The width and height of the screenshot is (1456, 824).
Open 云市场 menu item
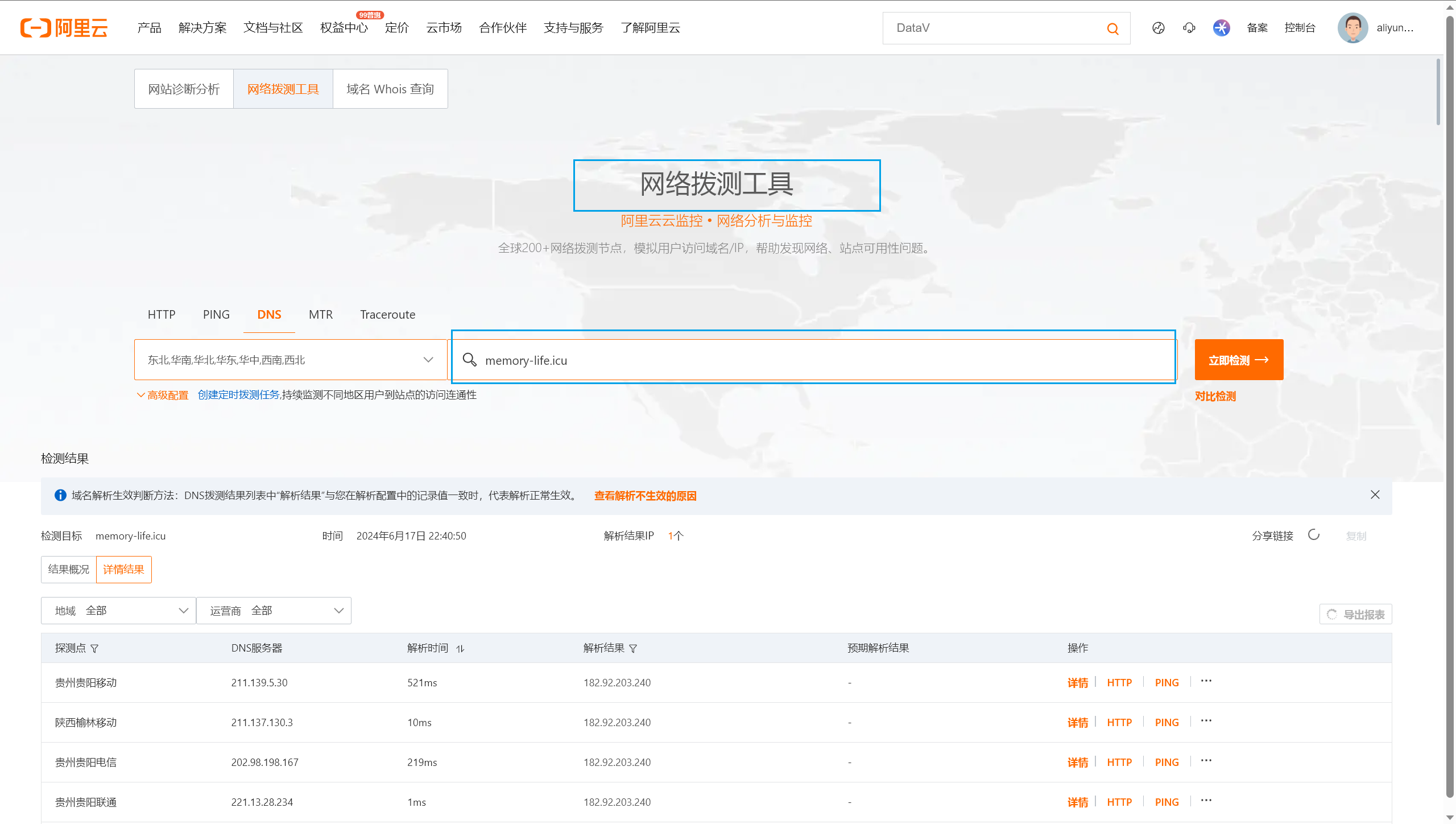tap(444, 28)
